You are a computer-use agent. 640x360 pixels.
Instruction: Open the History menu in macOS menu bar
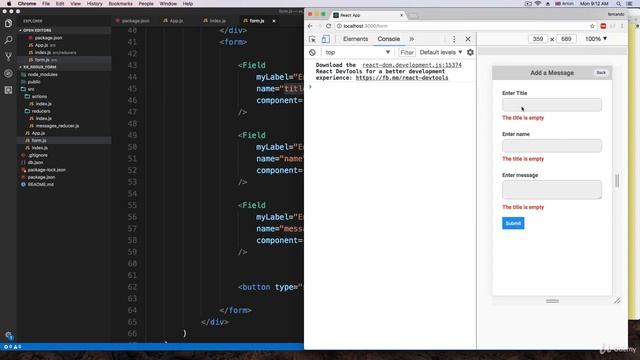pos(94,4)
